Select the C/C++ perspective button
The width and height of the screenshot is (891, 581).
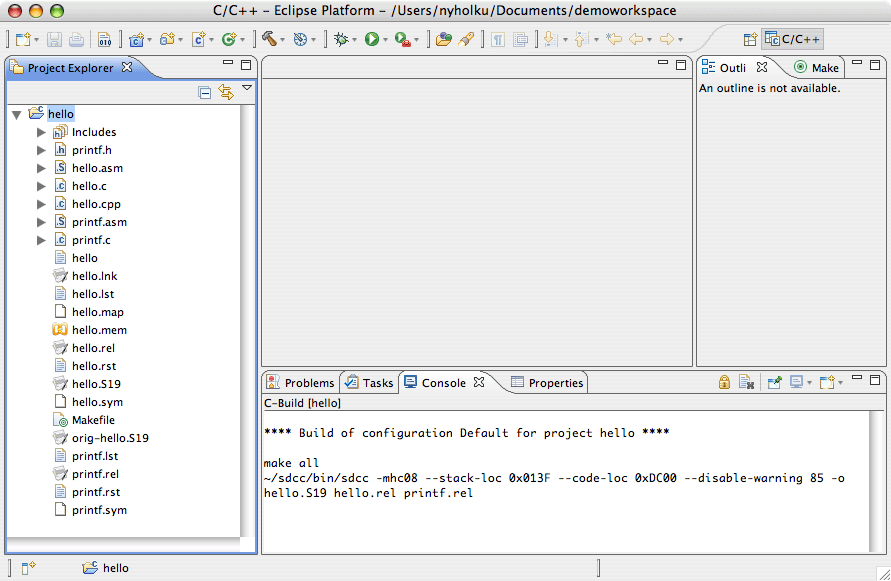[793, 39]
